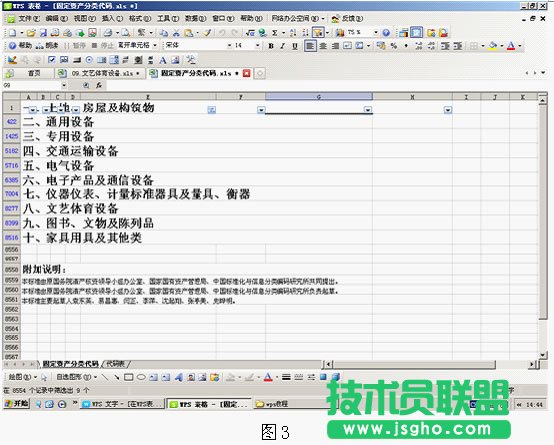Click the Cut scissors icon
Screen dimensions: 554x445
pyautogui.click(x=176, y=33)
